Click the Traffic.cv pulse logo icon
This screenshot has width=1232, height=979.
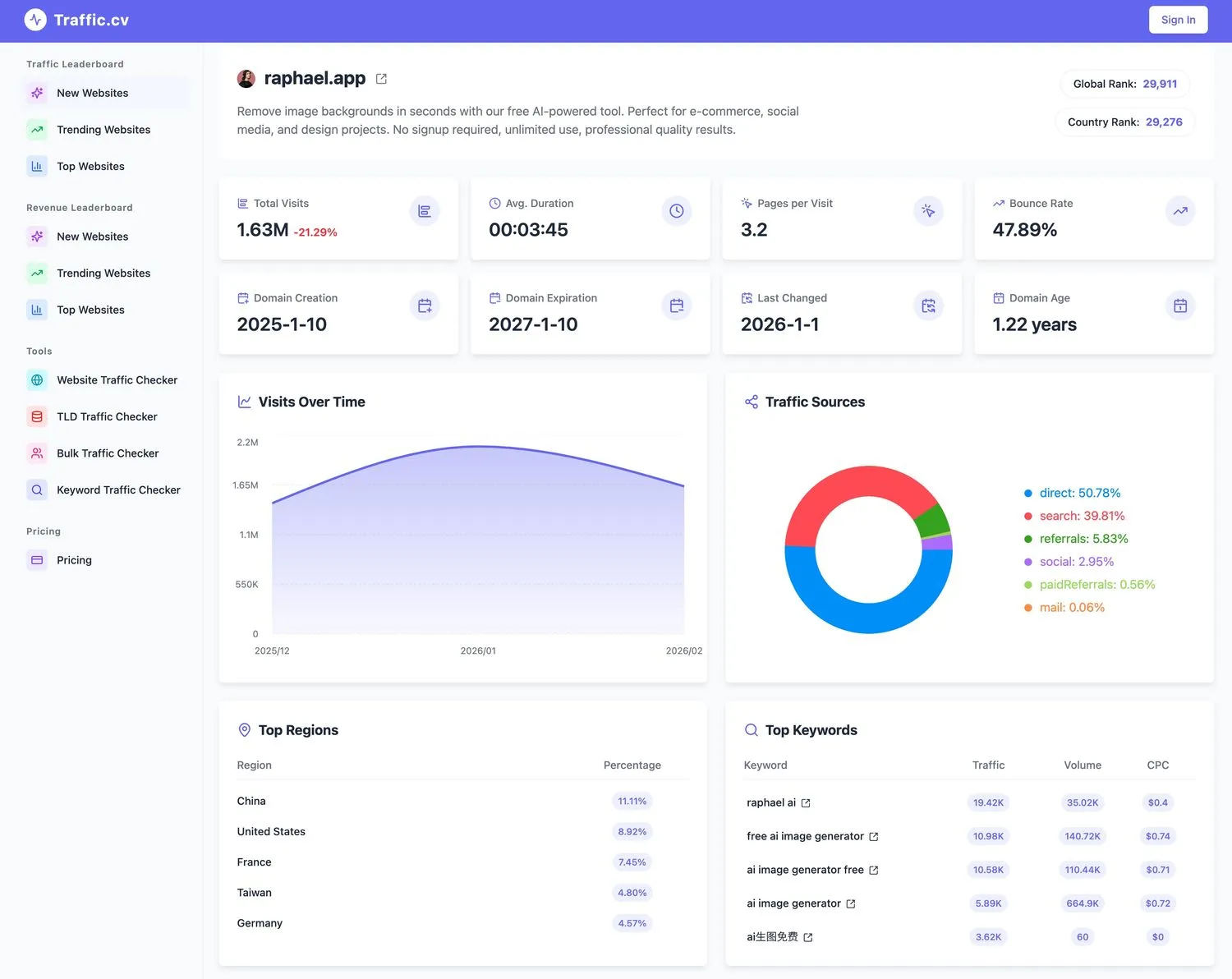35,20
